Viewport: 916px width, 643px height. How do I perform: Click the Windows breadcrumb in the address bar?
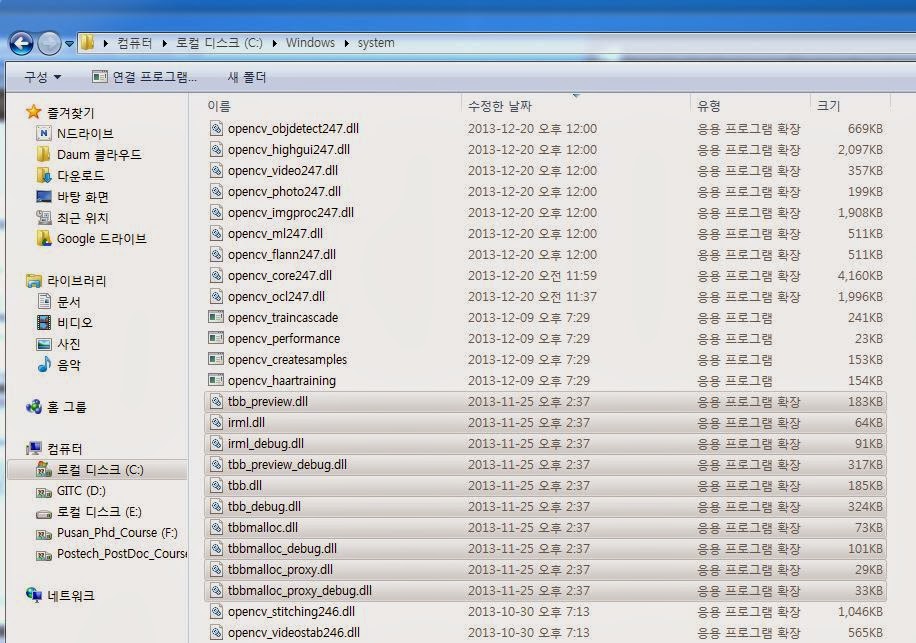(x=311, y=43)
